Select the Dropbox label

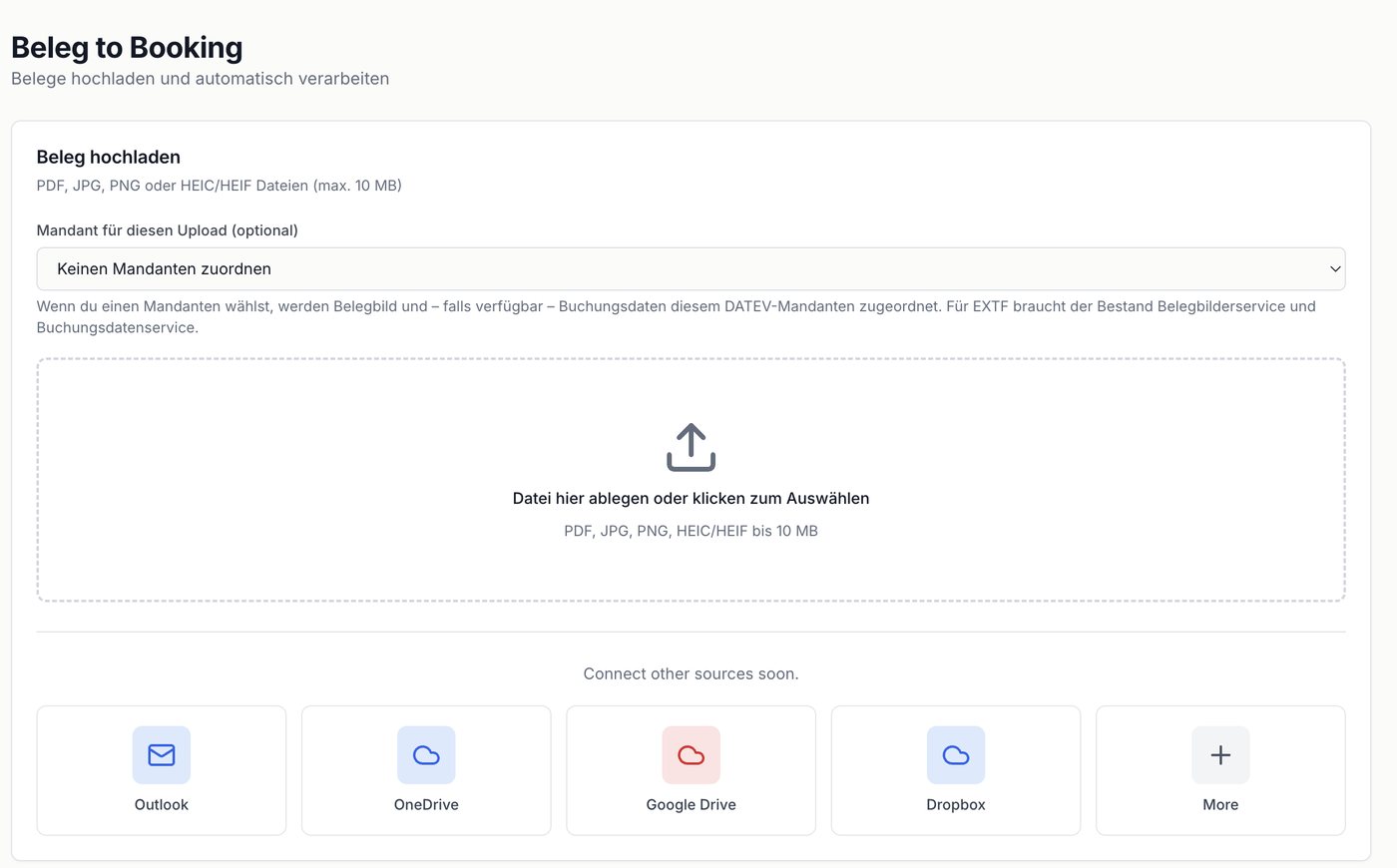tap(956, 805)
